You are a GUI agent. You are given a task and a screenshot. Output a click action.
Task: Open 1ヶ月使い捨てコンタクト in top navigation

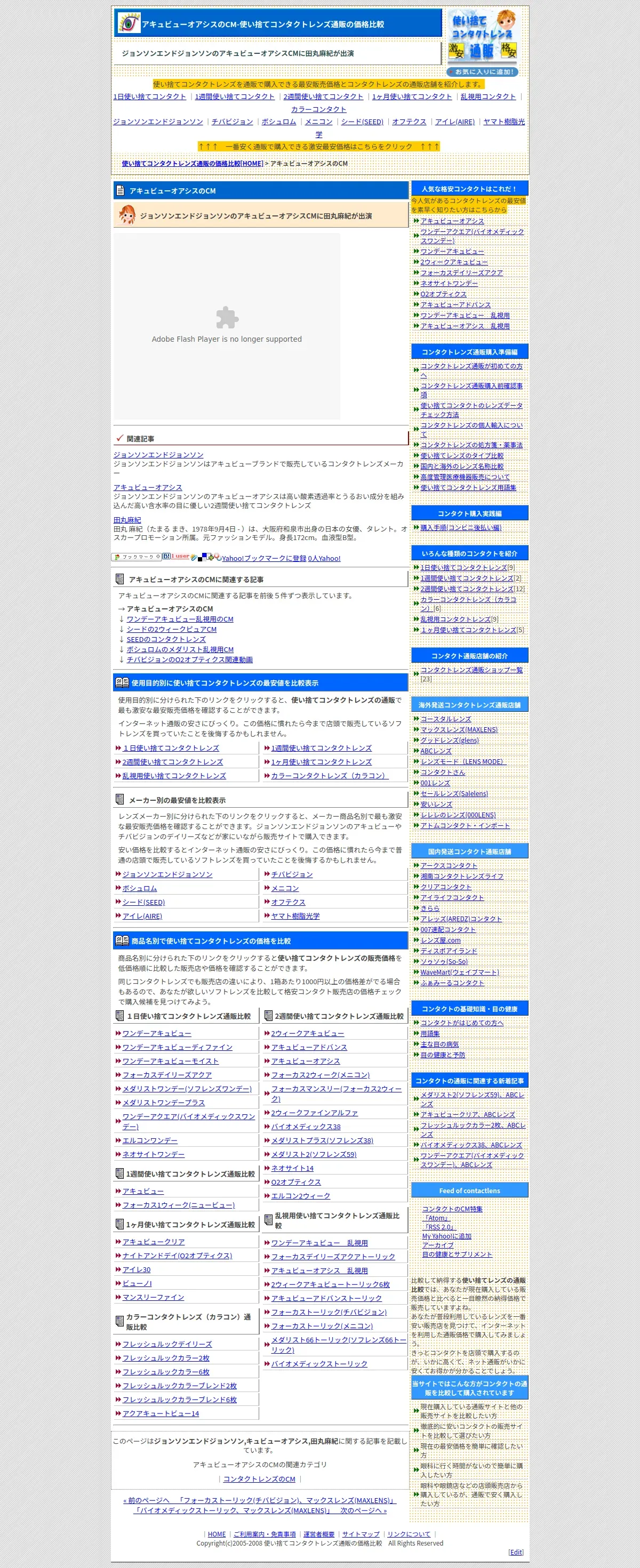tap(412, 96)
